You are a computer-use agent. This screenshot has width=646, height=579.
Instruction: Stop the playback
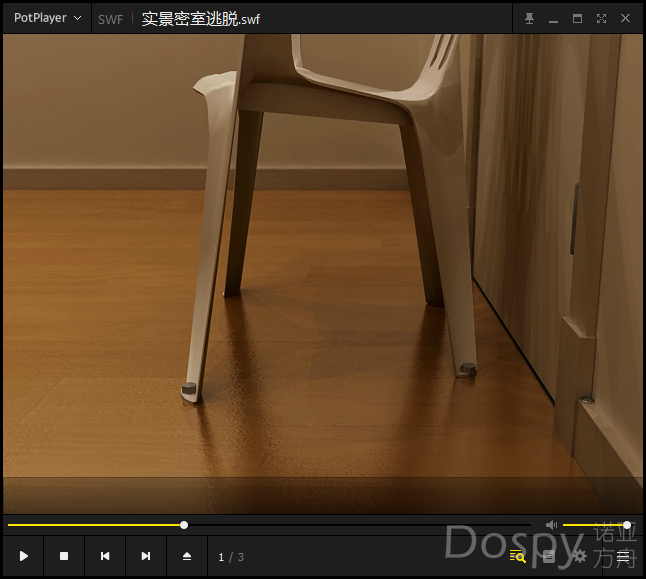64,556
